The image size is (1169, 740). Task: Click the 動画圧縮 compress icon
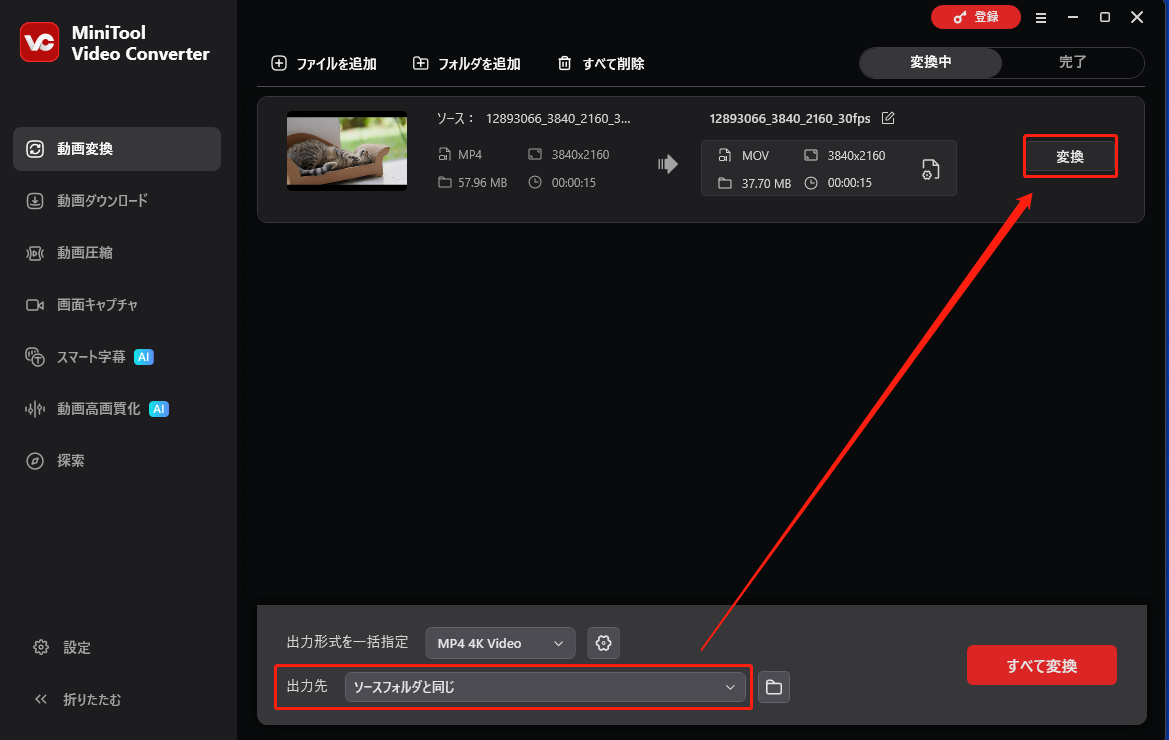point(35,253)
